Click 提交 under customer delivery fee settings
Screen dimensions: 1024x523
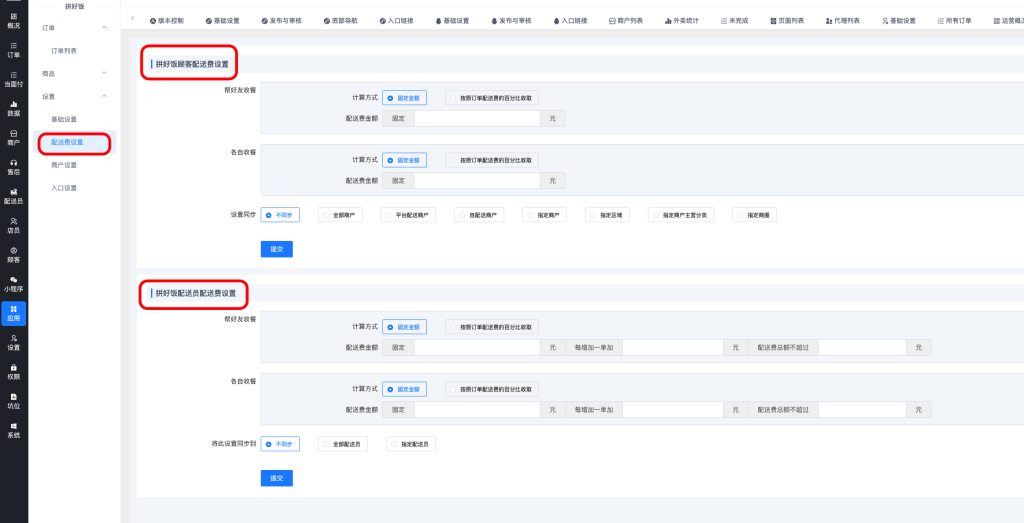276,249
